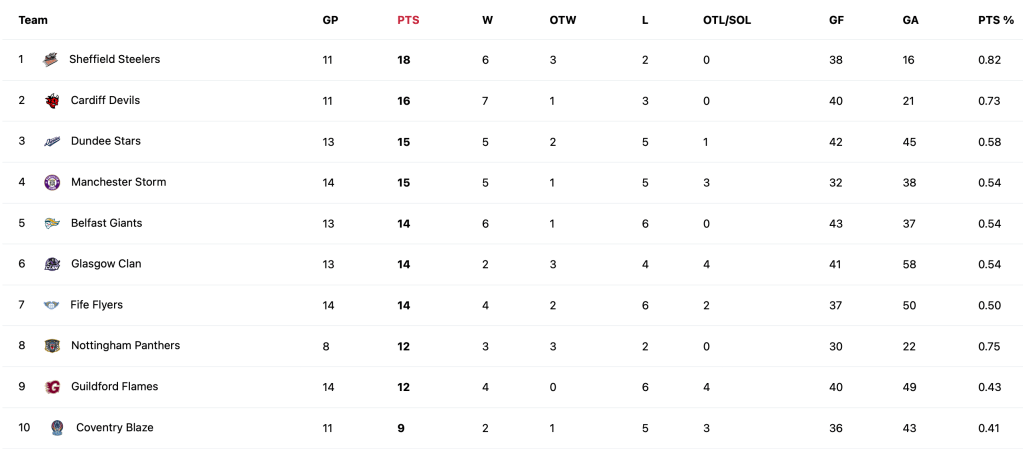This screenshot has height=452, width=1023.
Task: Click the Cardiff Devils logo icon
Action: coord(52,101)
